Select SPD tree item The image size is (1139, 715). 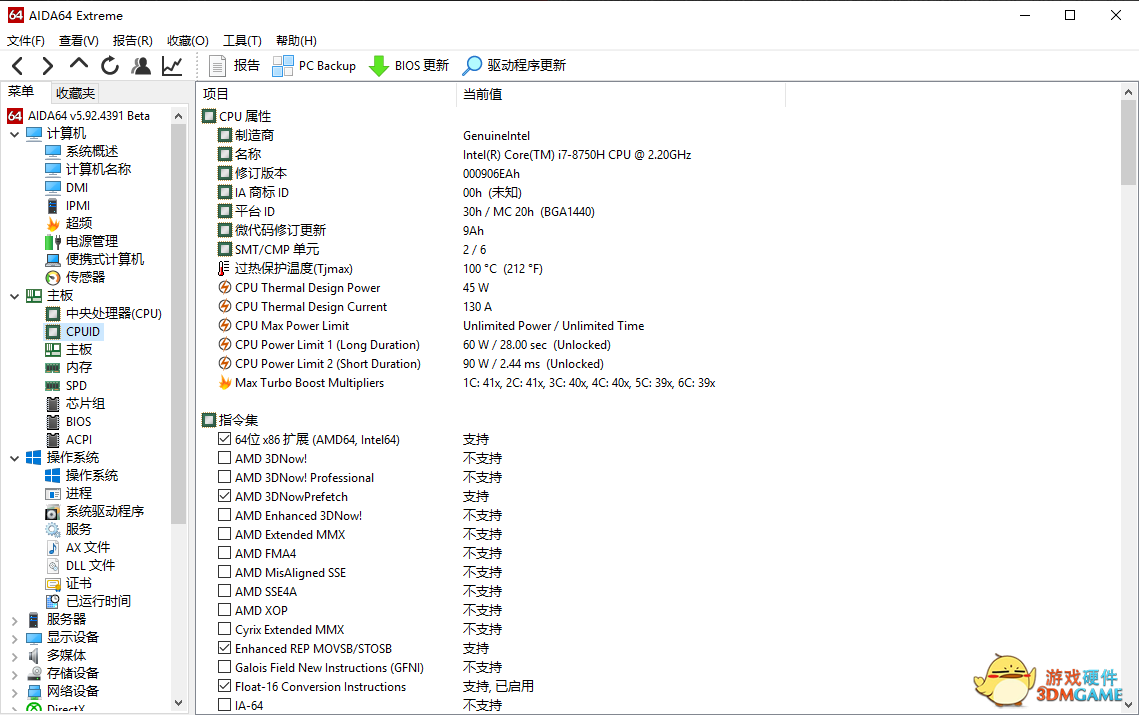(x=76, y=386)
